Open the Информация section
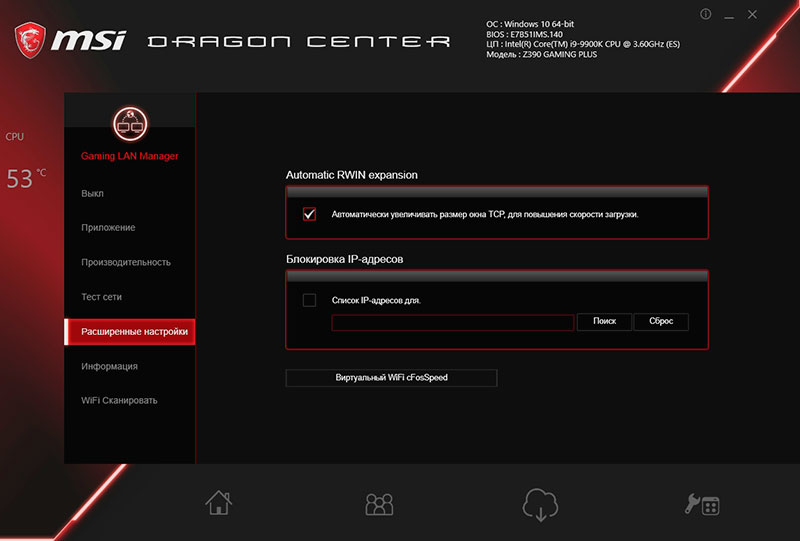Viewport: 800px width, 541px height. (x=109, y=366)
